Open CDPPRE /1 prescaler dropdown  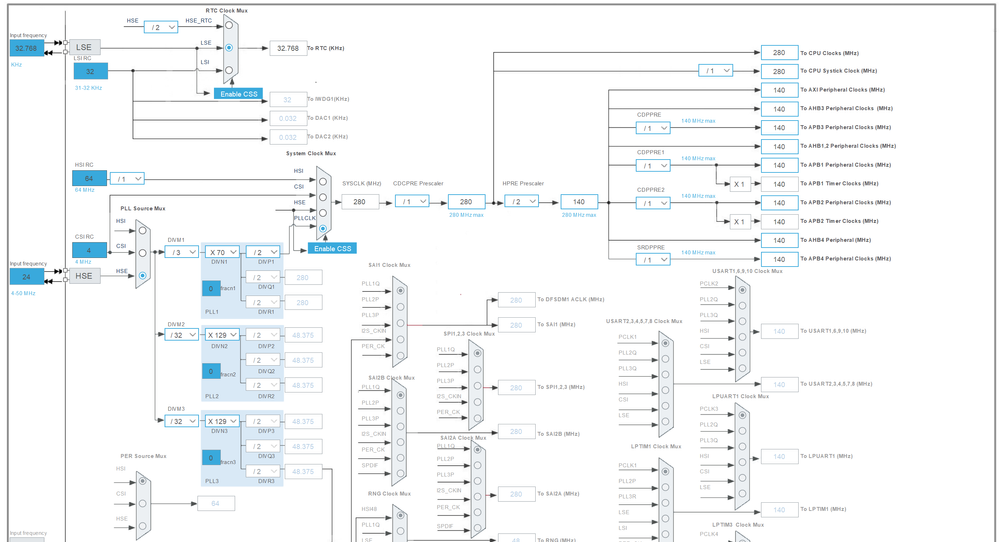coord(653,128)
